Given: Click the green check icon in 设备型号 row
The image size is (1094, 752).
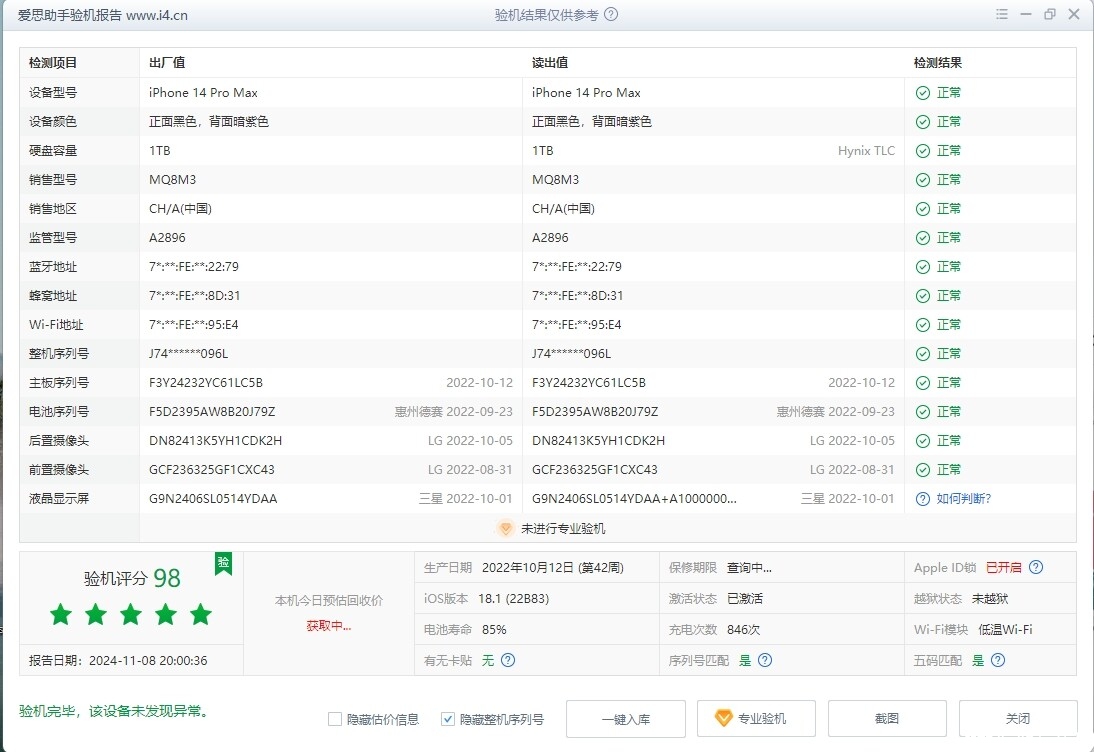Looking at the screenshot, I should 922,93.
